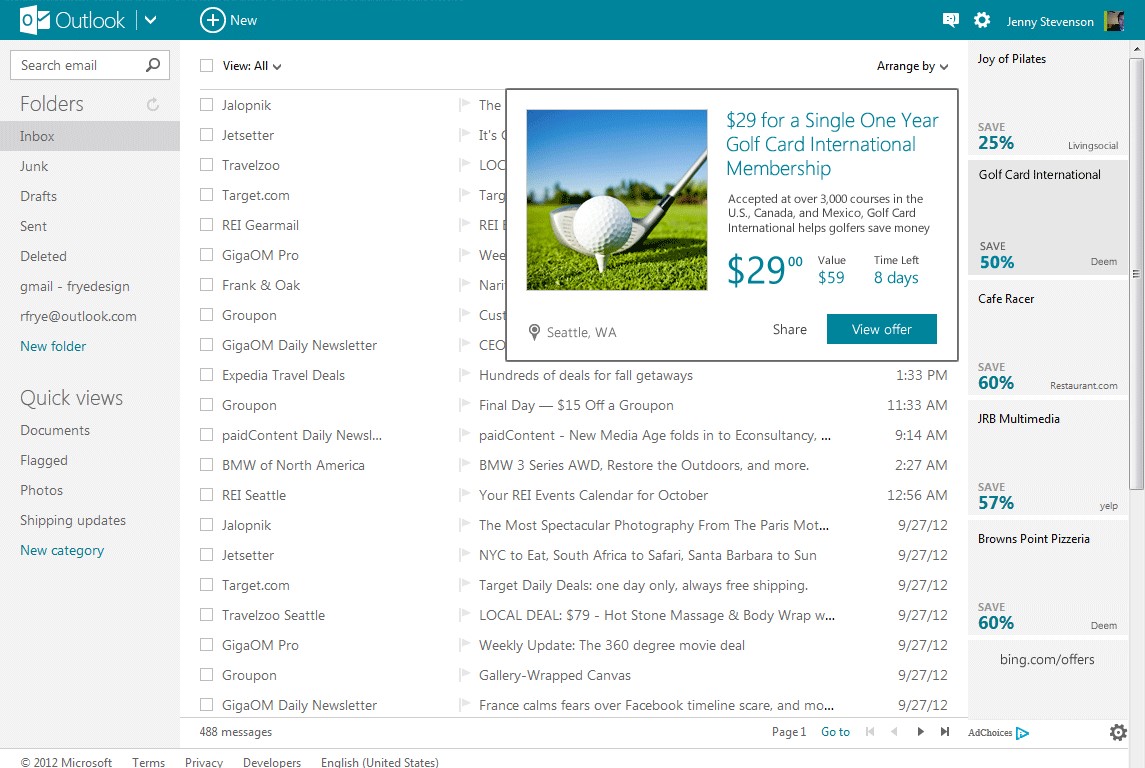Image resolution: width=1145 pixels, height=768 pixels.
Task: Create a new email with the New button
Action: (229, 20)
